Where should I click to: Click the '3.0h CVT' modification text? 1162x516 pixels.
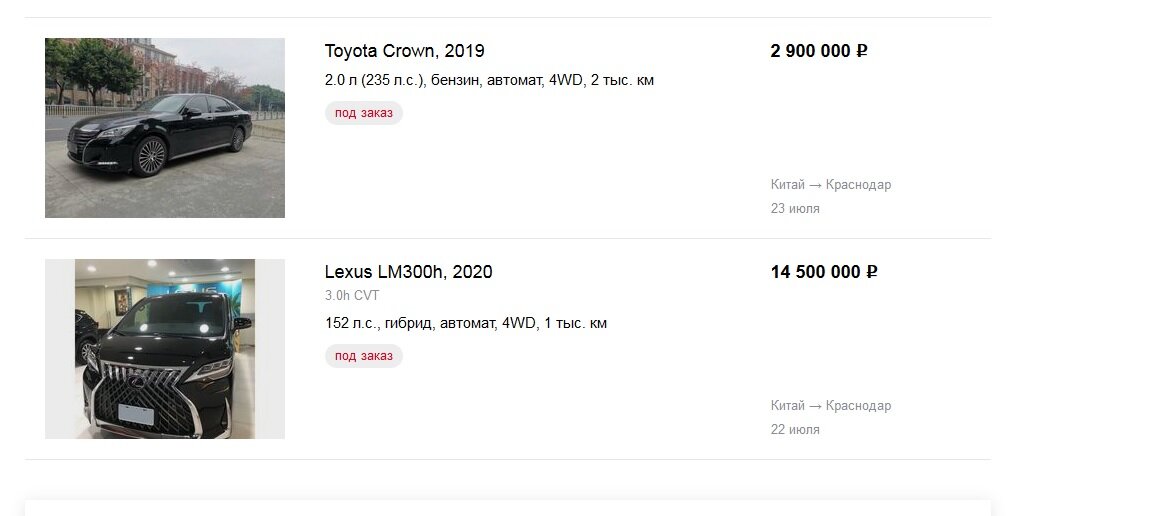pyautogui.click(x=352, y=296)
